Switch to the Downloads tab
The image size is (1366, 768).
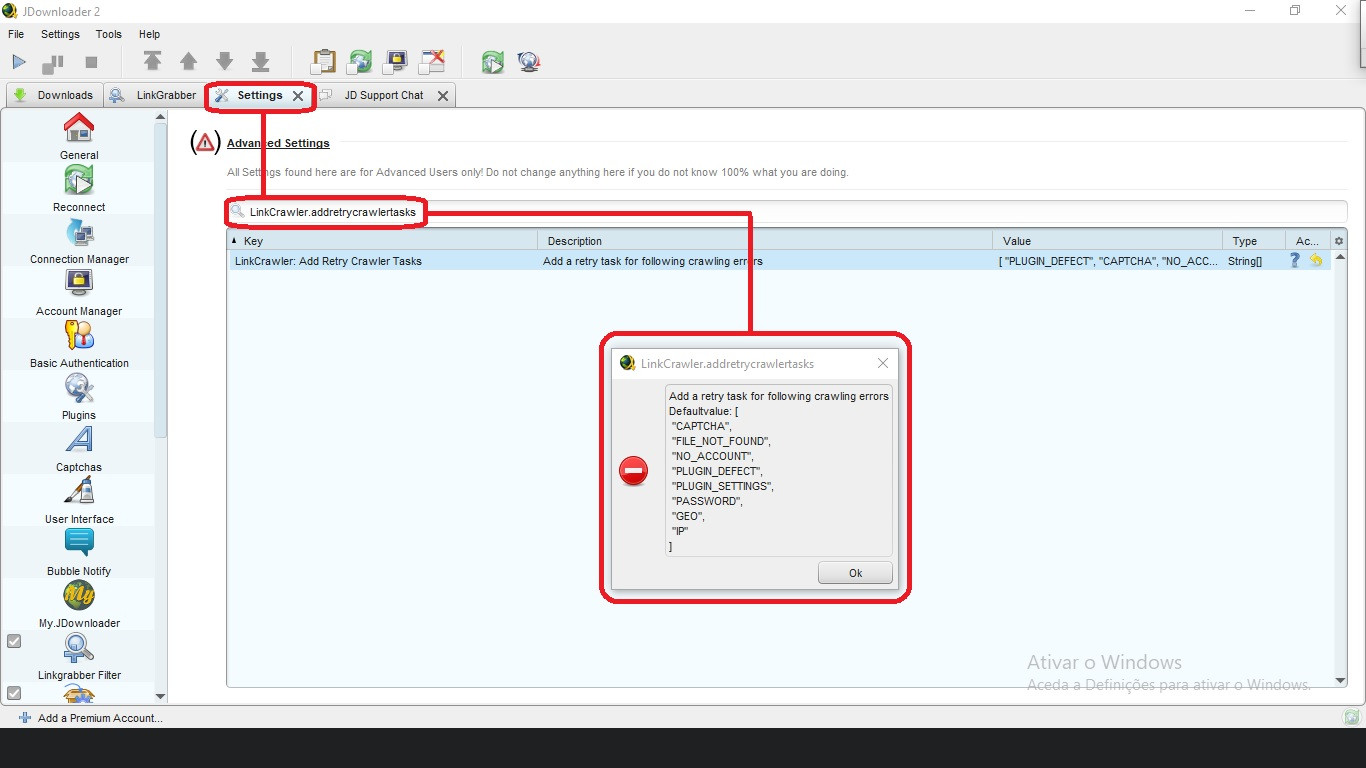(54, 95)
